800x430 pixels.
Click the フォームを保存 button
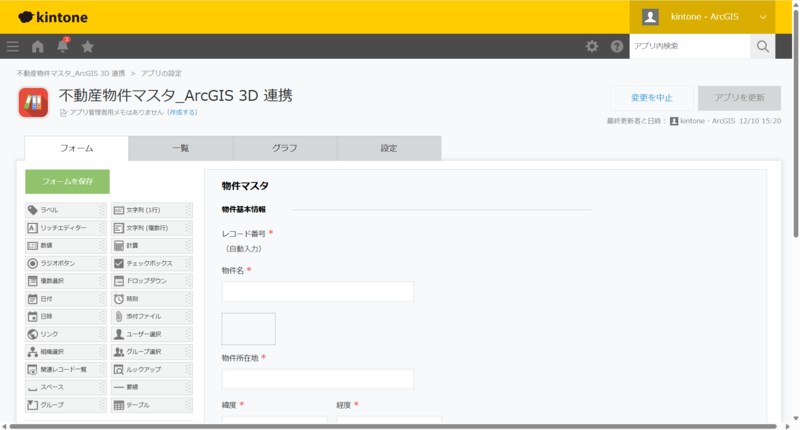click(67, 182)
